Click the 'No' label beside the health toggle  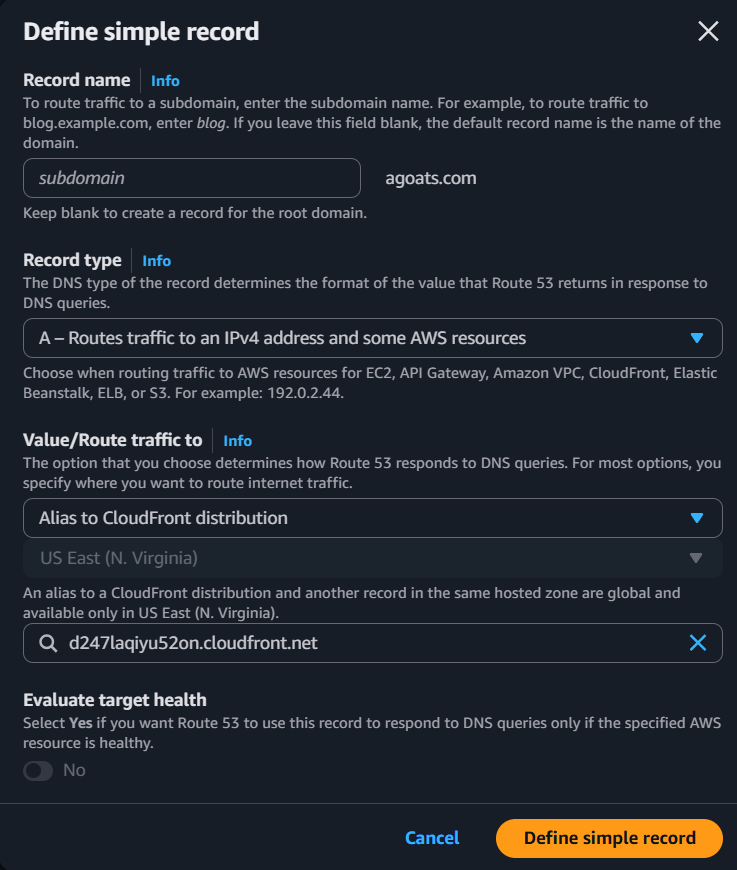click(x=74, y=770)
